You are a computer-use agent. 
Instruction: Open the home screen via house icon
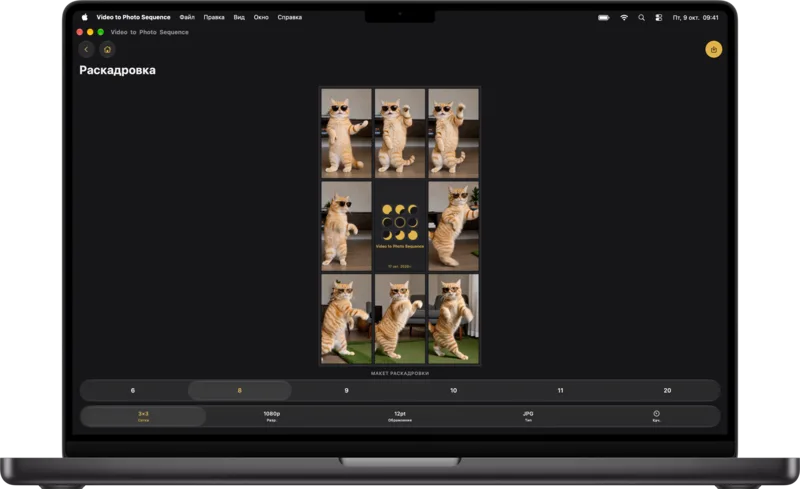click(x=107, y=50)
